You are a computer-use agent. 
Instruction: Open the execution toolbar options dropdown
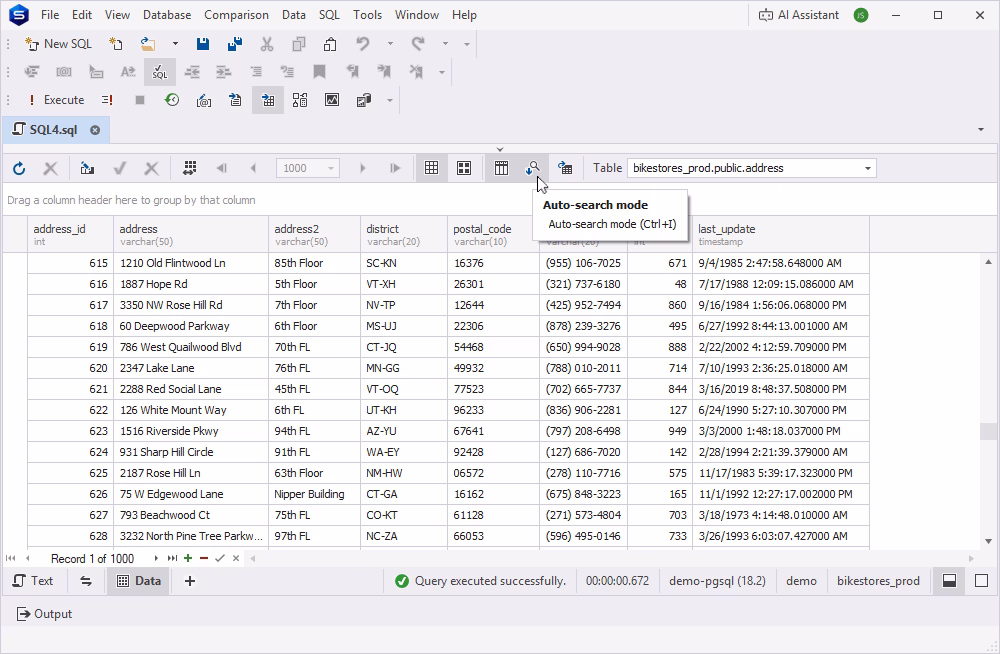[390, 100]
